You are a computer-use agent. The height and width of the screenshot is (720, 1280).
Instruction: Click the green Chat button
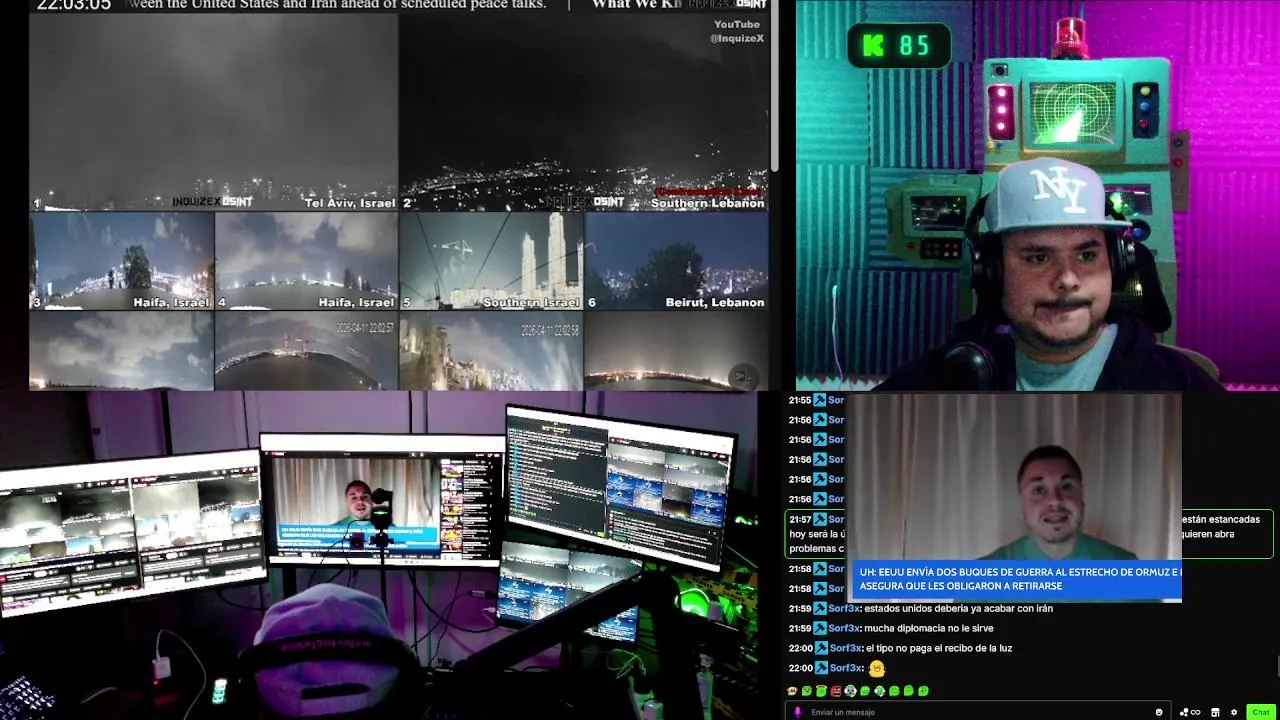click(x=1261, y=712)
